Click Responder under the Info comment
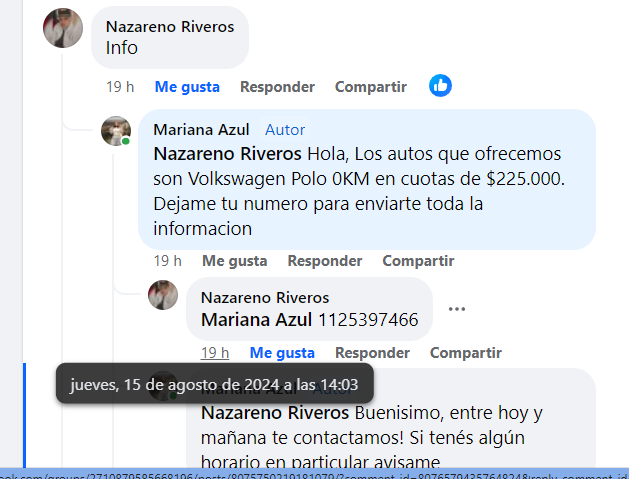 click(277, 87)
